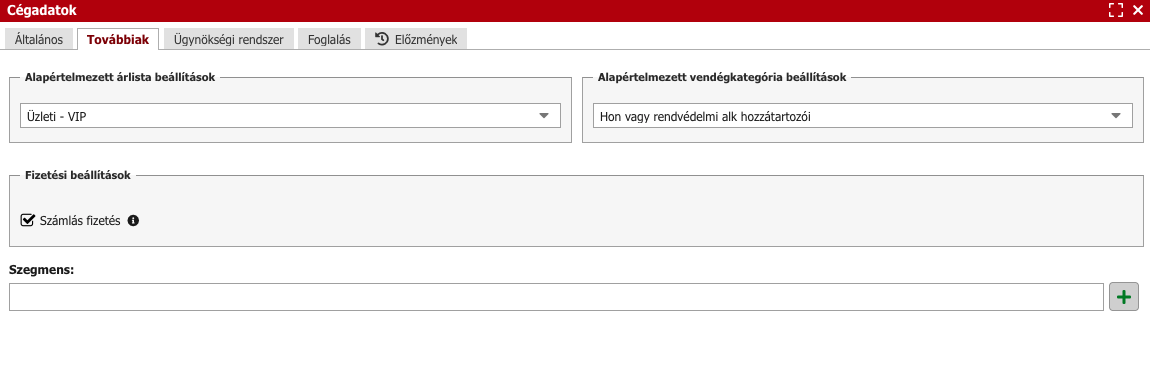Add a segment with the green plus button
The height and width of the screenshot is (367, 1150).
click(x=1124, y=297)
